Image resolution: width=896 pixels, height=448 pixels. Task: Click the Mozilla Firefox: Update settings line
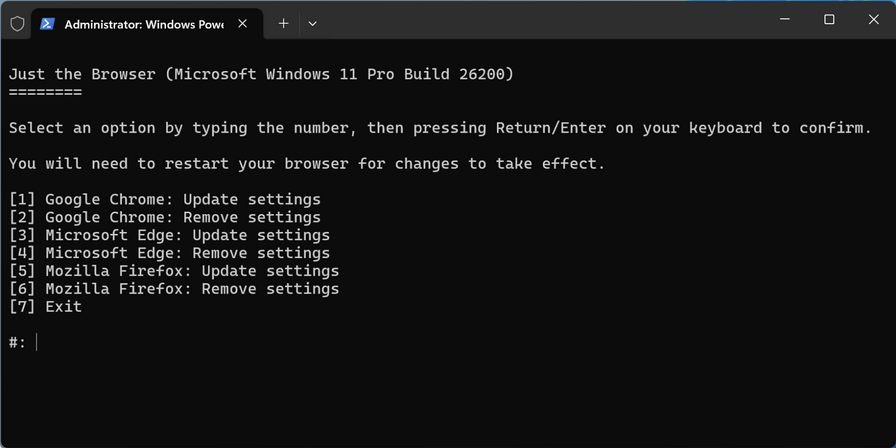coord(174,272)
